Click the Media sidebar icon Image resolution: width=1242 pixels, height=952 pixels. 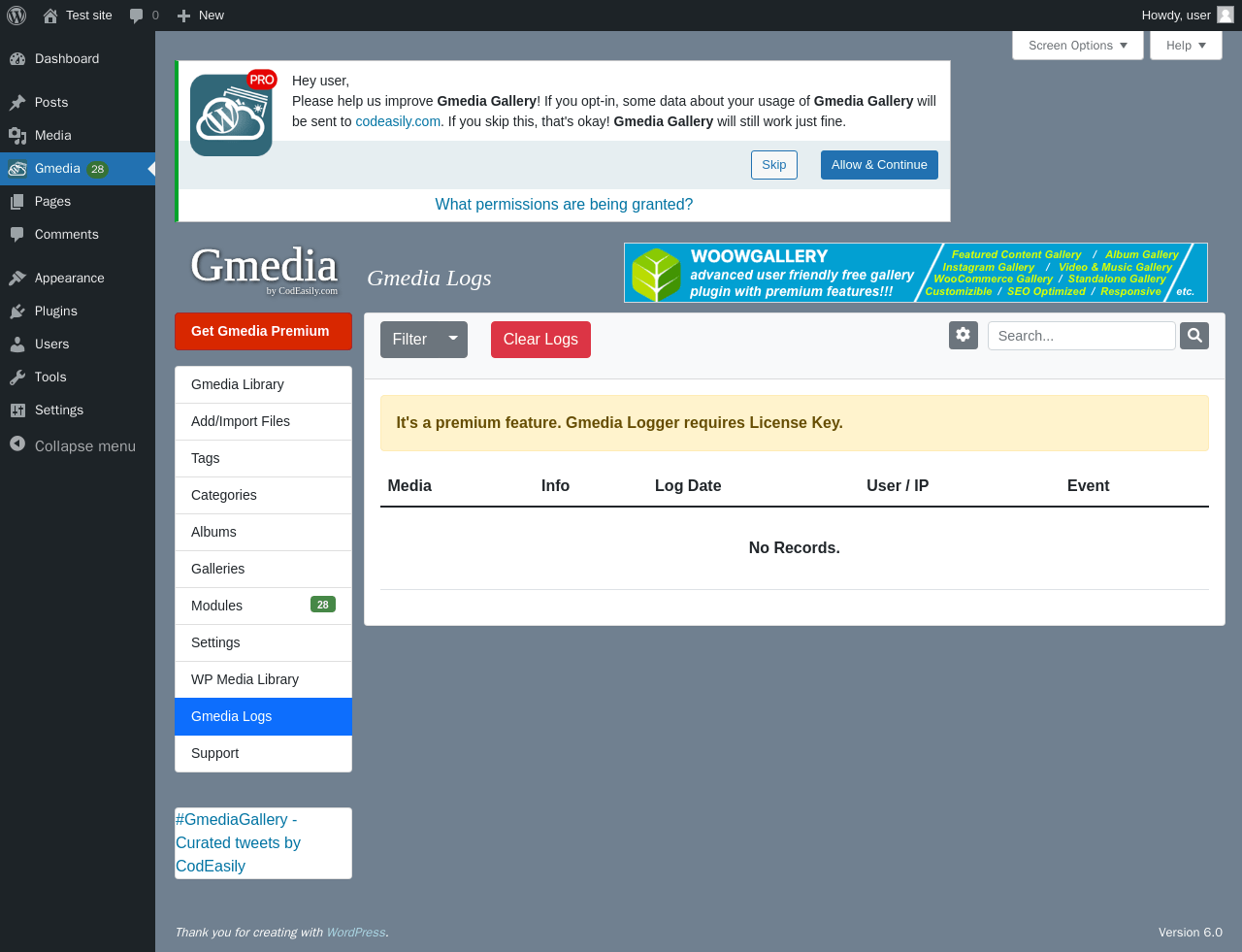tap(17, 135)
